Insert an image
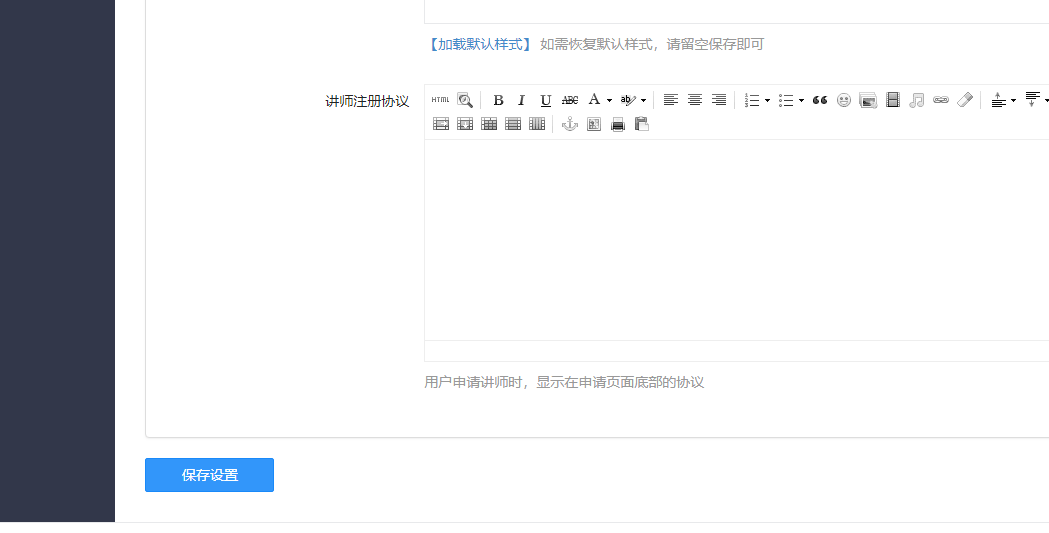The width and height of the screenshot is (1049, 533). tap(868, 100)
